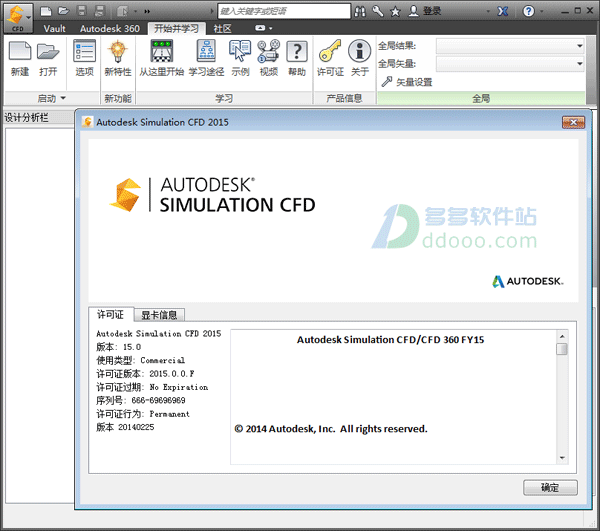Switch to the 社区 ribbon tab
Viewport: 600px width, 531px height.
pyautogui.click(x=222, y=29)
